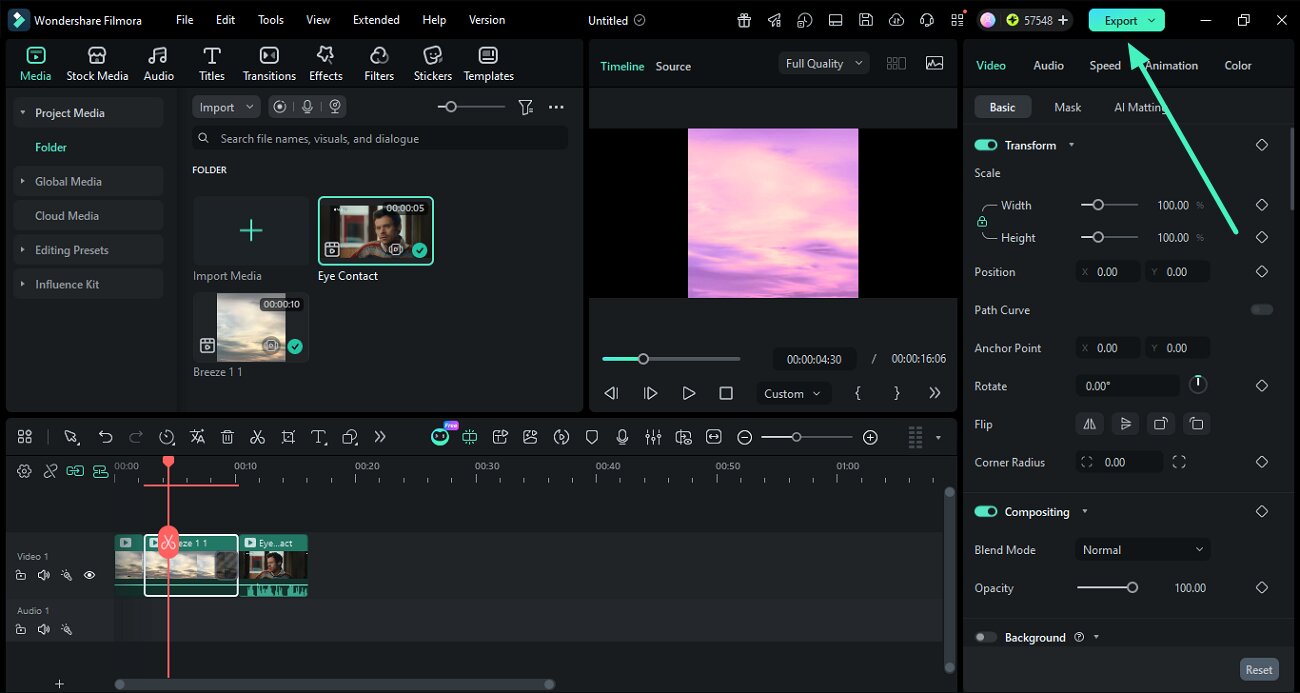1300x693 pixels.
Task: Open the Extended menu
Action: [x=376, y=20]
